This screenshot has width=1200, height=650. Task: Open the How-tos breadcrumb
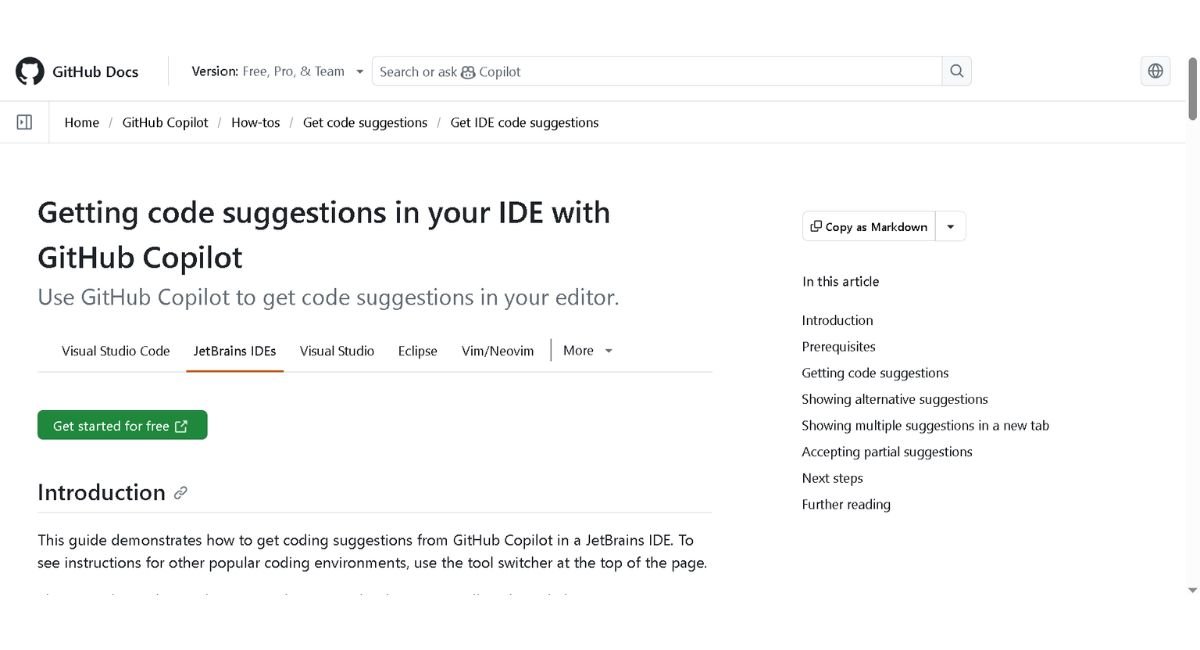(x=256, y=123)
